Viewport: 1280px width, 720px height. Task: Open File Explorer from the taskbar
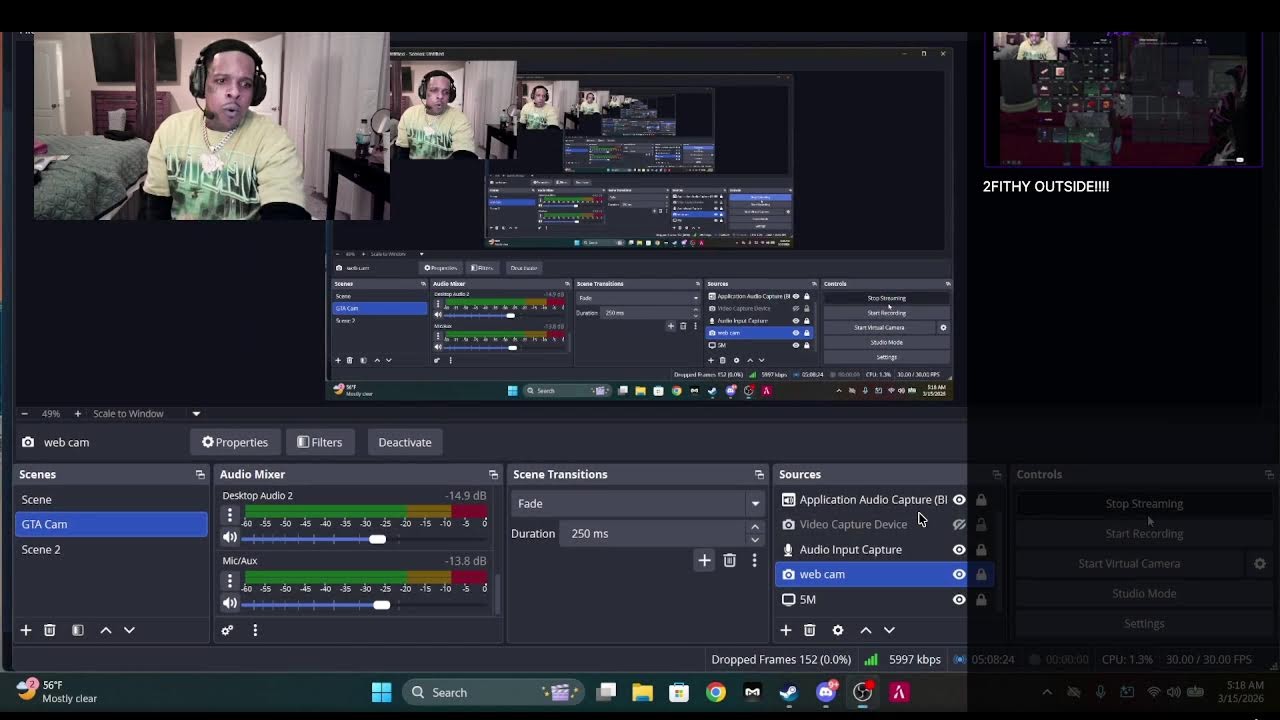642,692
